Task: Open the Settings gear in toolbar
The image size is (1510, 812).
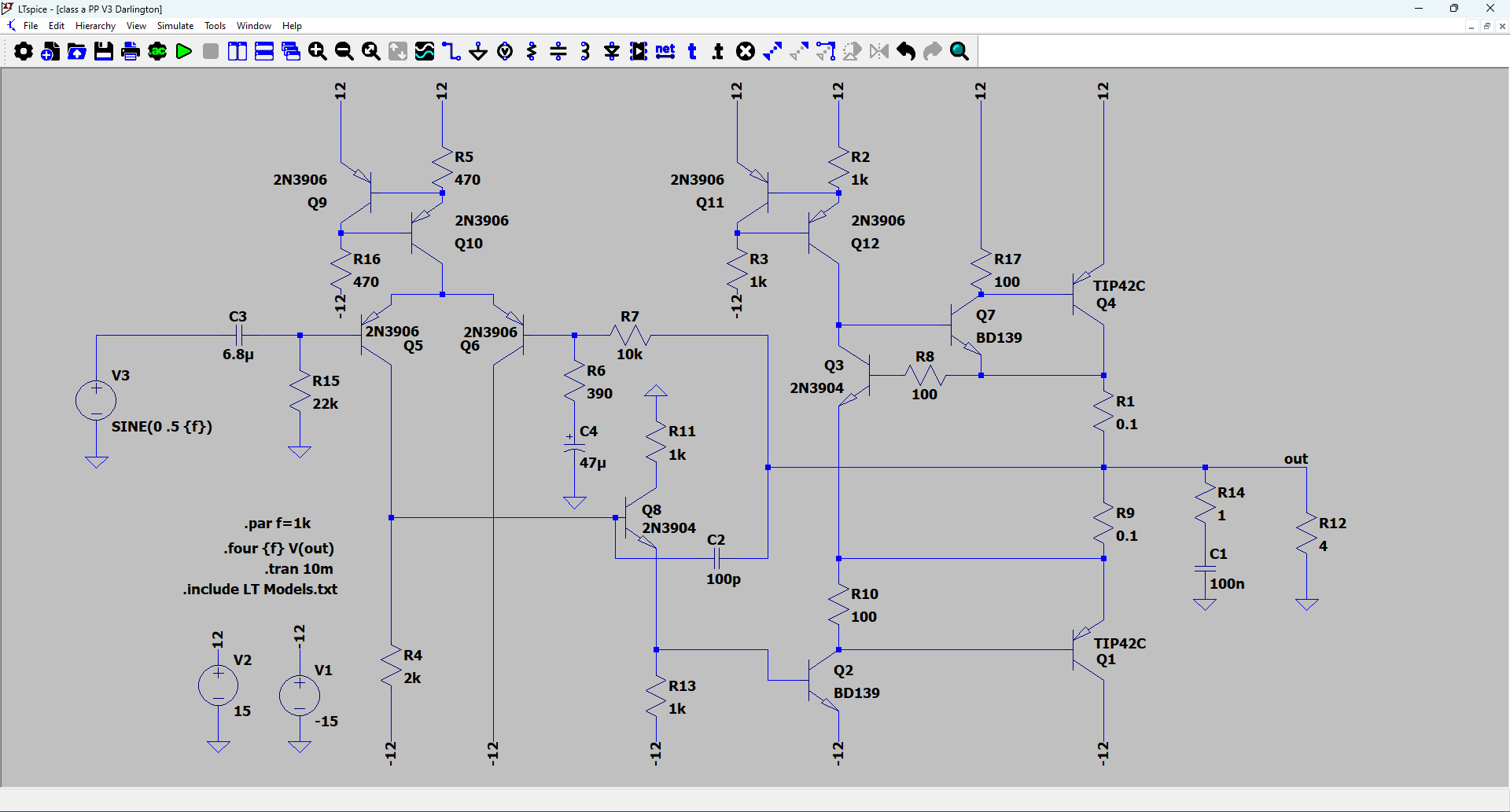Action: click(x=24, y=52)
